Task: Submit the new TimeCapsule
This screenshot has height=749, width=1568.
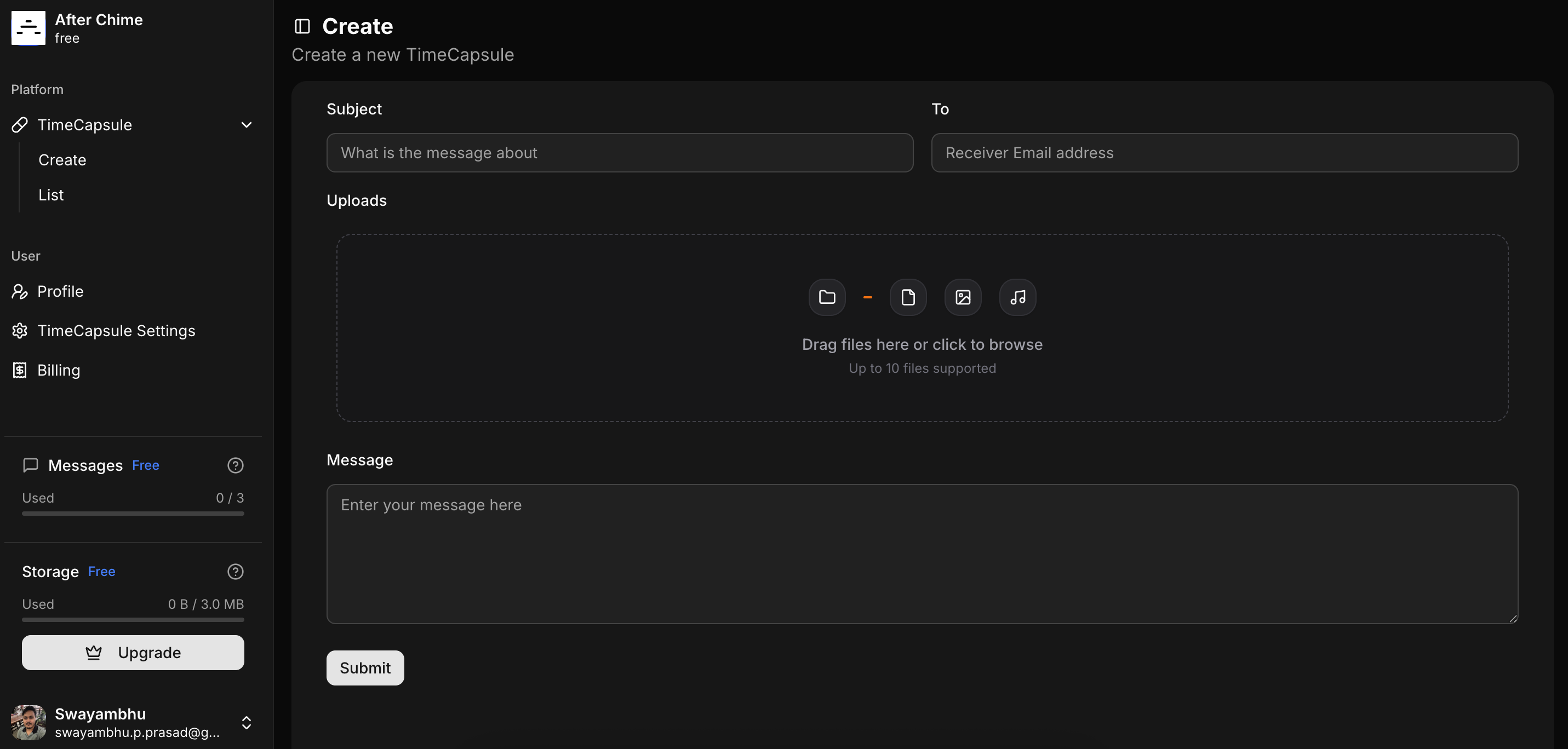Action: [365, 667]
